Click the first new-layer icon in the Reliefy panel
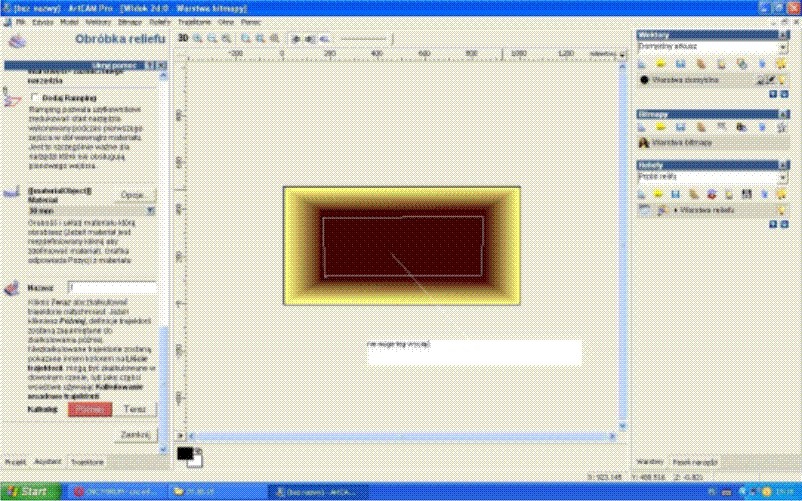Image resolution: width=802 pixels, height=501 pixels. [641, 194]
